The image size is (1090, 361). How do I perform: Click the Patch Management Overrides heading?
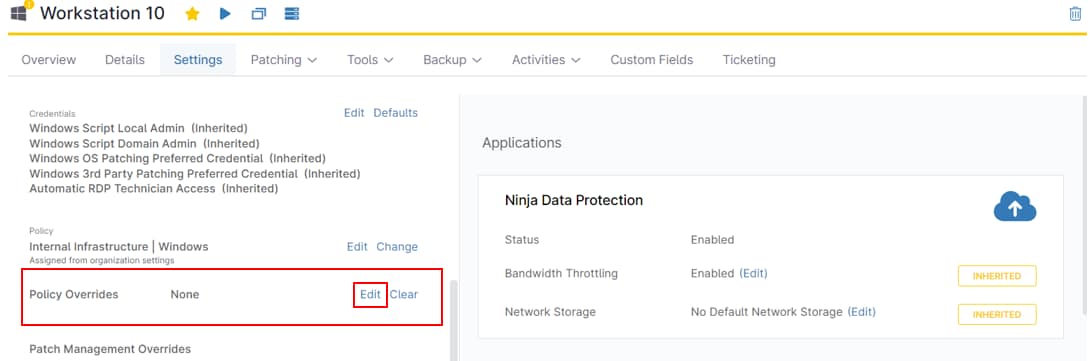pos(110,348)
